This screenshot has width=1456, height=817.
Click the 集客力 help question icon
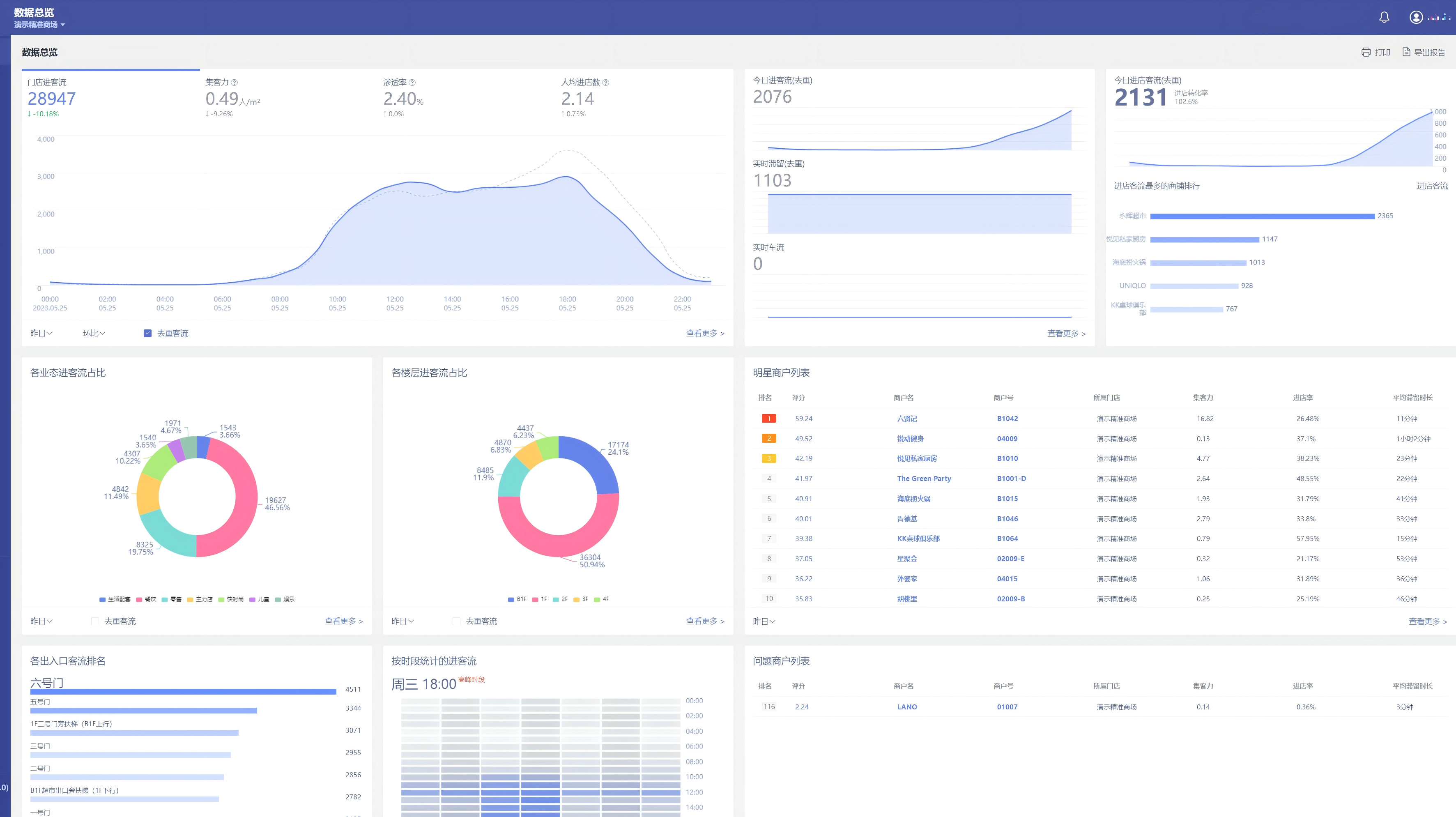[235, 83]
